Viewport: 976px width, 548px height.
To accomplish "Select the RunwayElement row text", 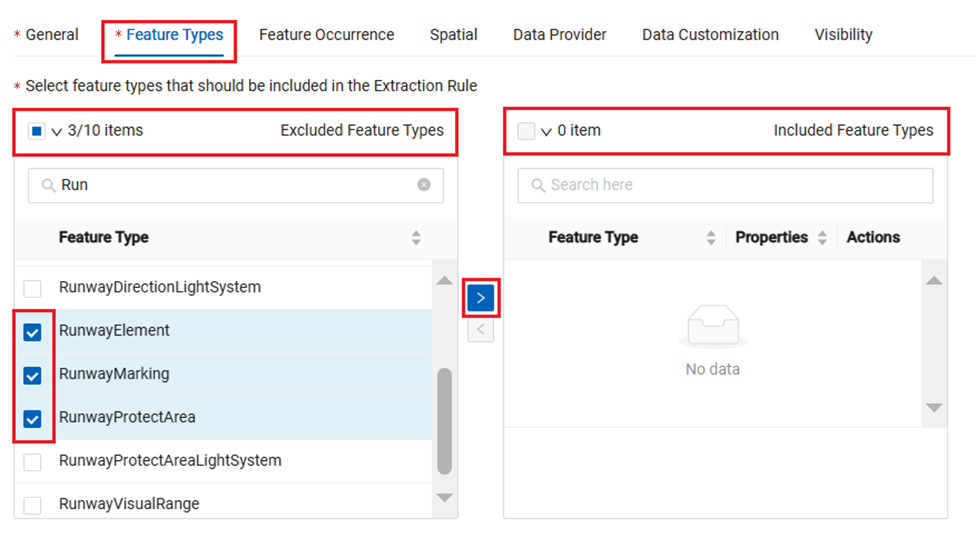I will 114,331.
